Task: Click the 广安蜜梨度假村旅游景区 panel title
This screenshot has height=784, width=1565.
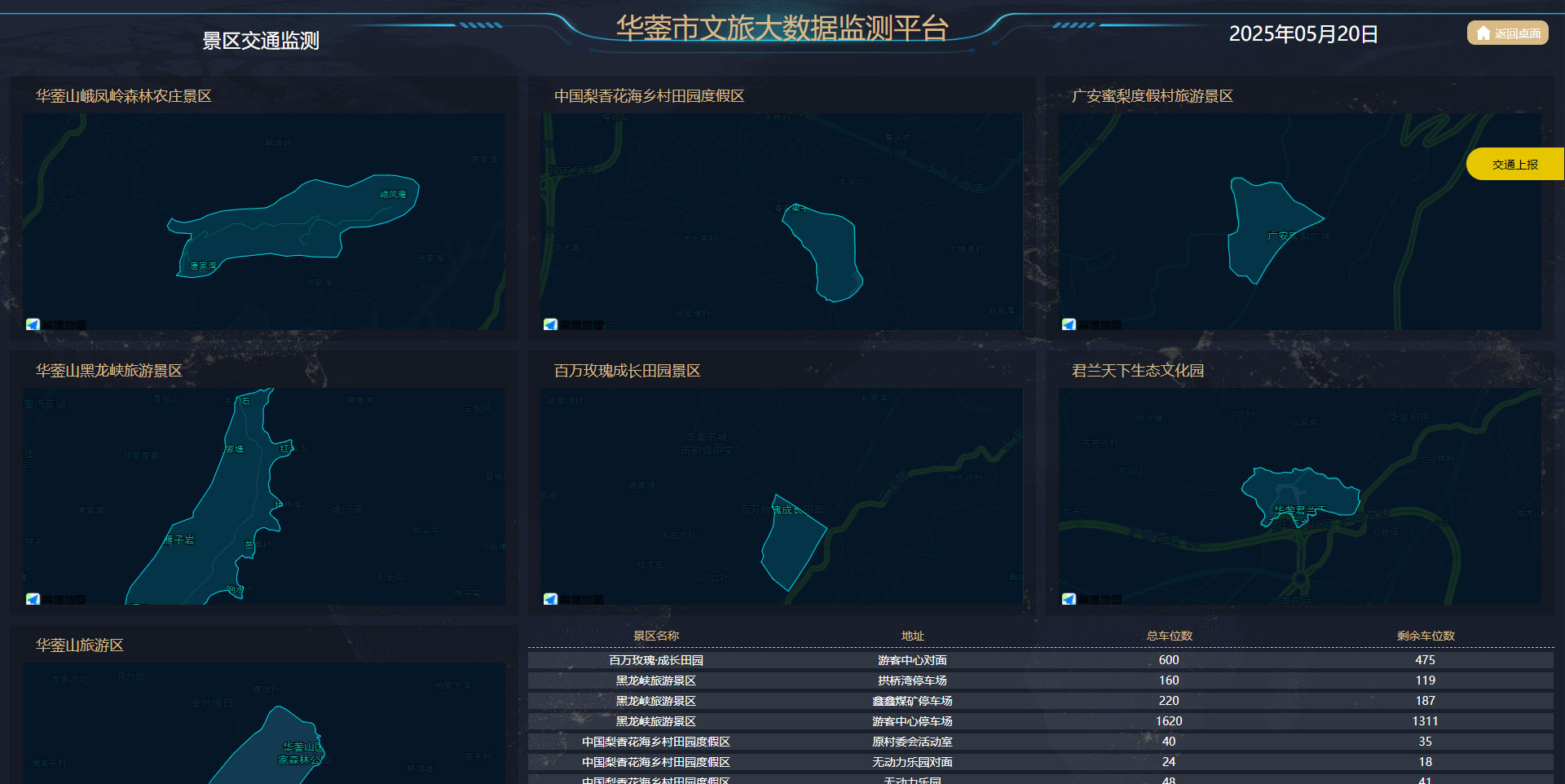Action: coord(1153,96)
